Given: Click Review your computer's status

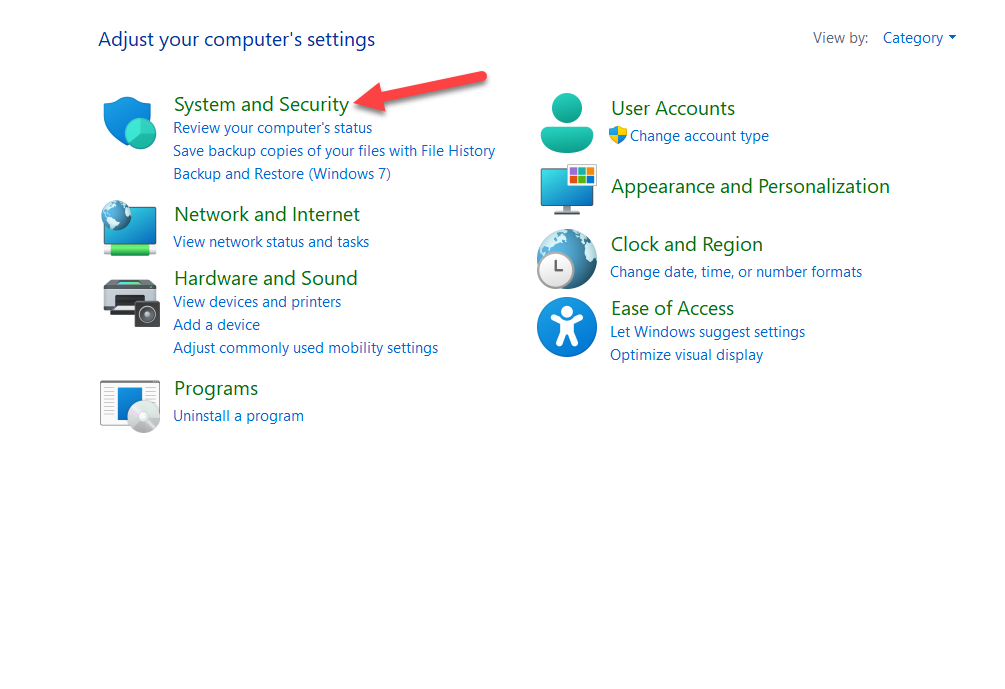Looking at the screenshot, I should pyautogui.click(x=272, y=128).
